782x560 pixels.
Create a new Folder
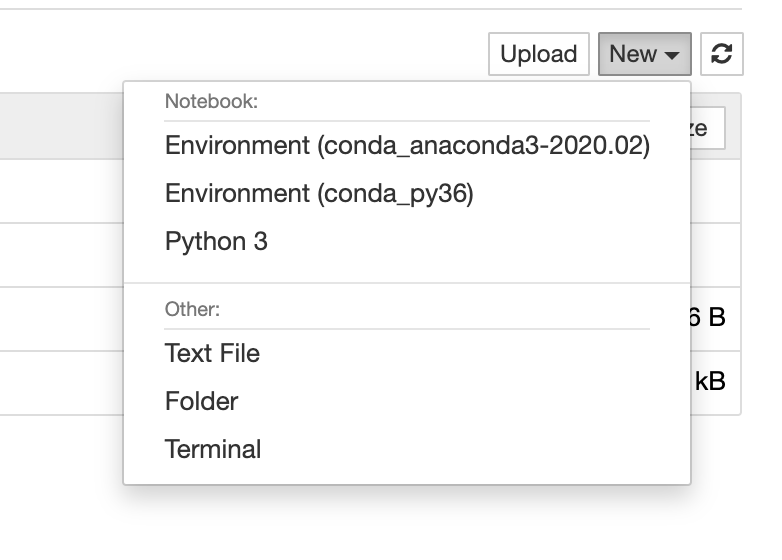pyautogui.click(x=201, y=401)
